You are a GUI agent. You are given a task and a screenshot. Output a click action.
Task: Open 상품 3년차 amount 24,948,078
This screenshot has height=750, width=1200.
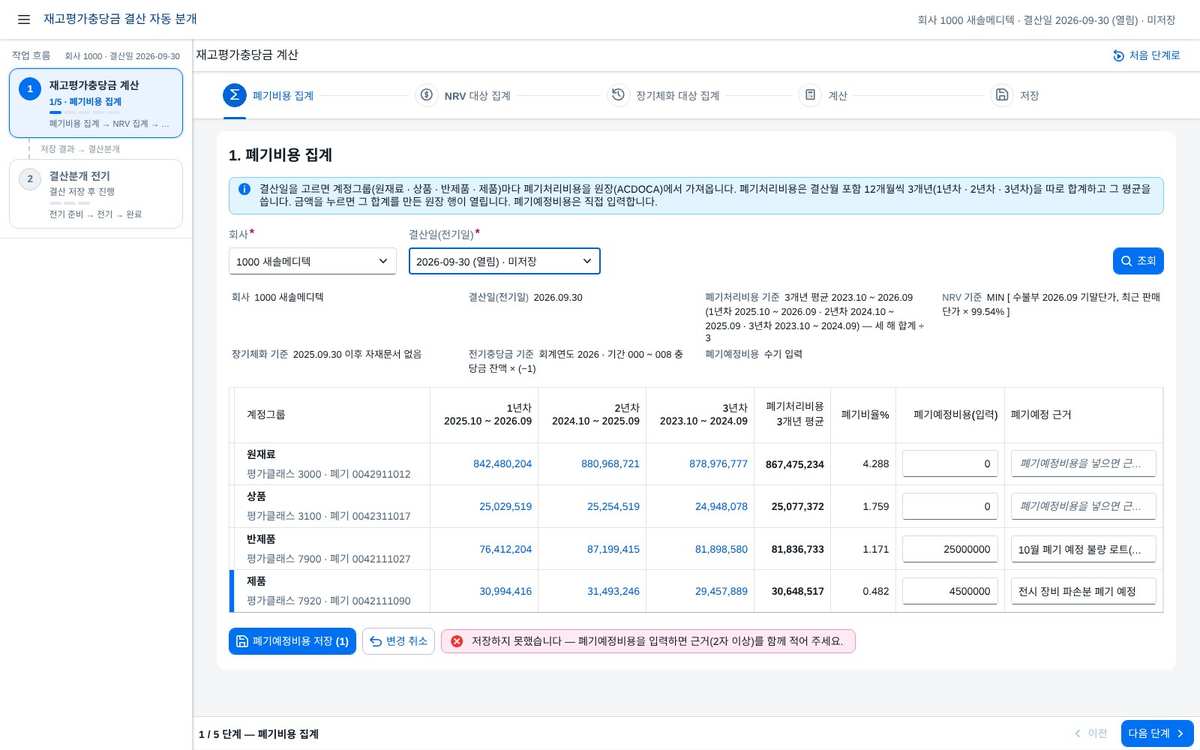click(x=721, y=507)
